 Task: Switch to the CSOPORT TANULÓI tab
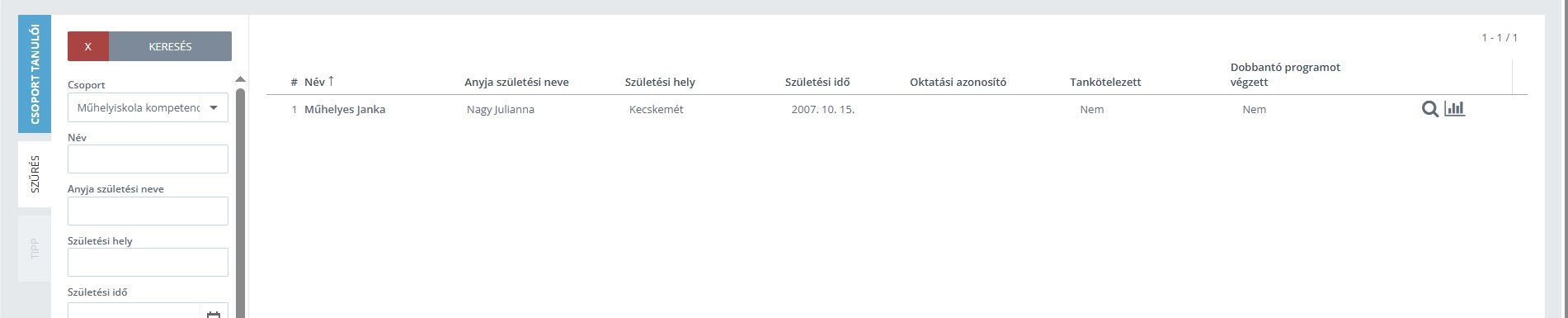(x=35, y=74)
